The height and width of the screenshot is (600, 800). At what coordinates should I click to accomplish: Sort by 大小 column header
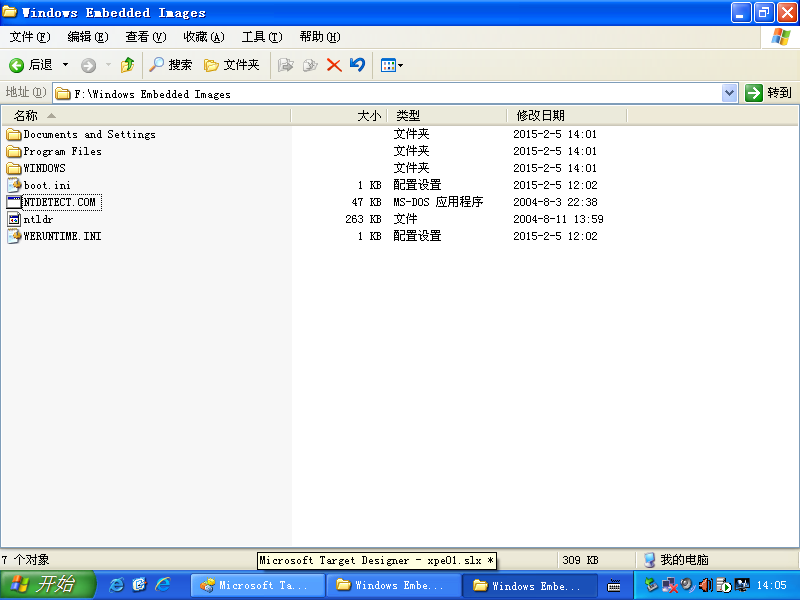339,116
